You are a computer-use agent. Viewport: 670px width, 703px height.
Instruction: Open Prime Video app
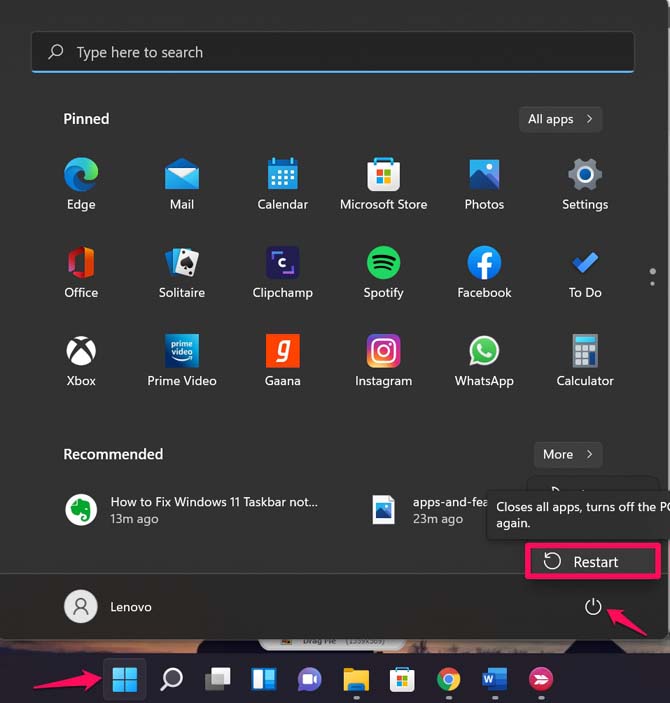coord(182,360)
